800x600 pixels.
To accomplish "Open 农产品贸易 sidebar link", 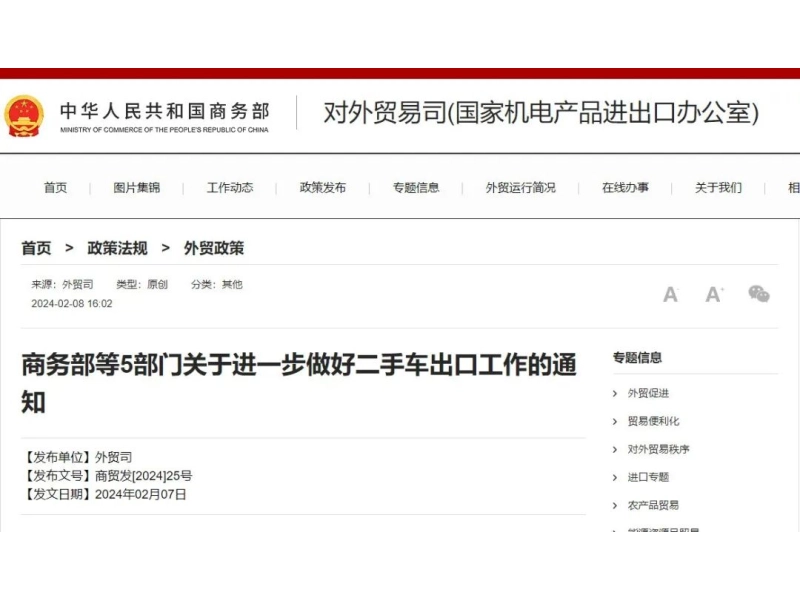I will (653, 505).
